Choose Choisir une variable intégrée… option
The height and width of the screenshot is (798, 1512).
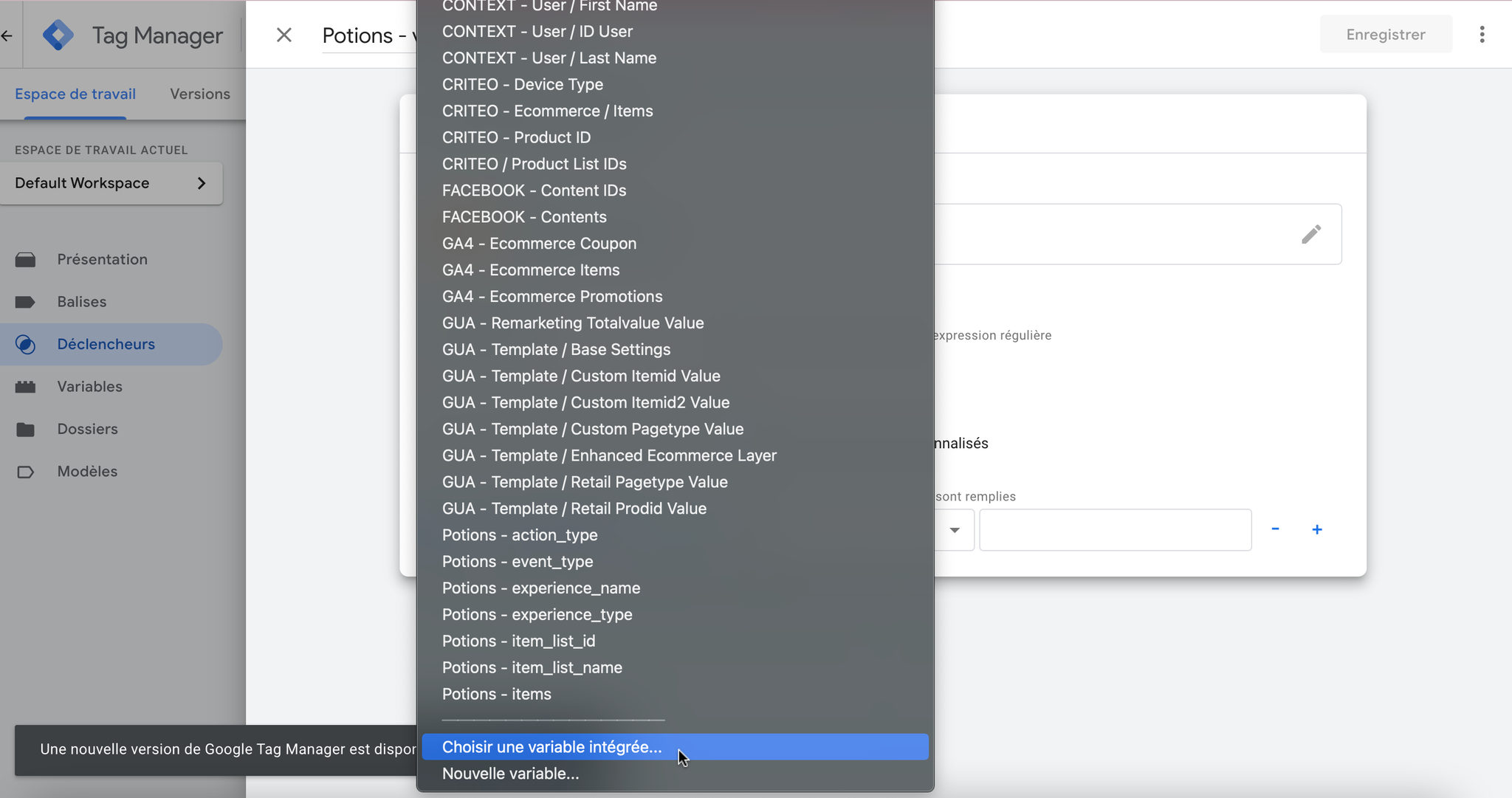pyautogui.click(x=676, y=747)
